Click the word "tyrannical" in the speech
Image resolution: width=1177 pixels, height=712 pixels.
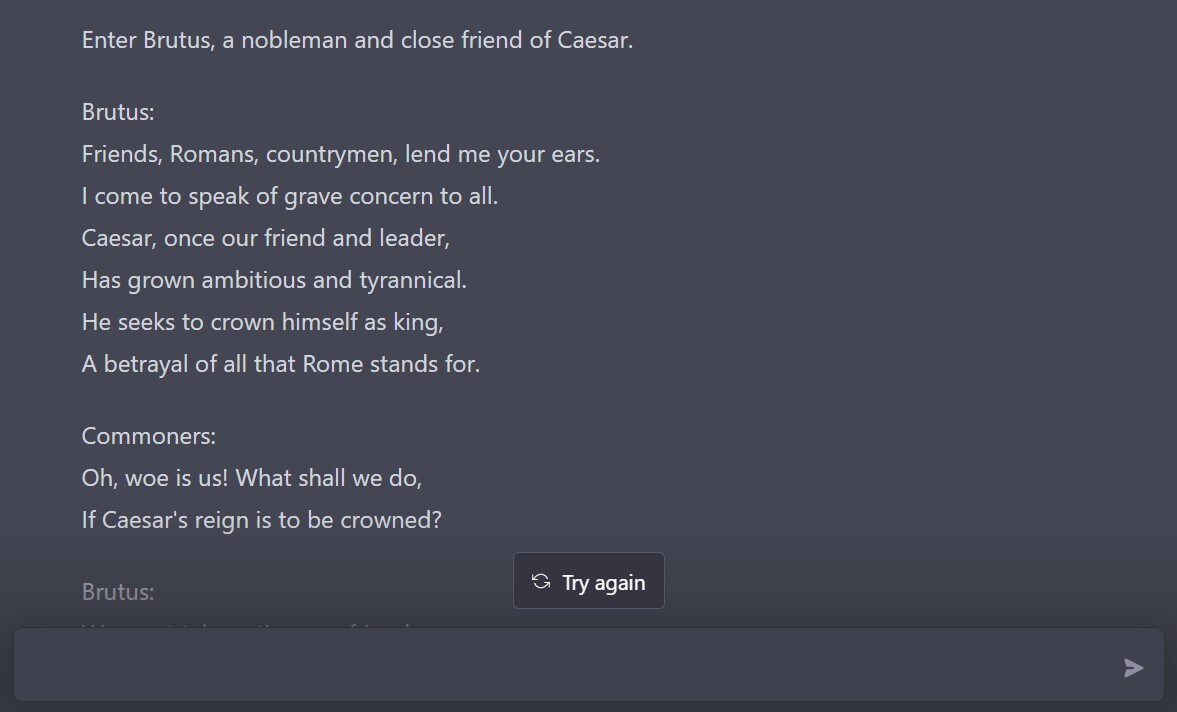click(412, 280)
